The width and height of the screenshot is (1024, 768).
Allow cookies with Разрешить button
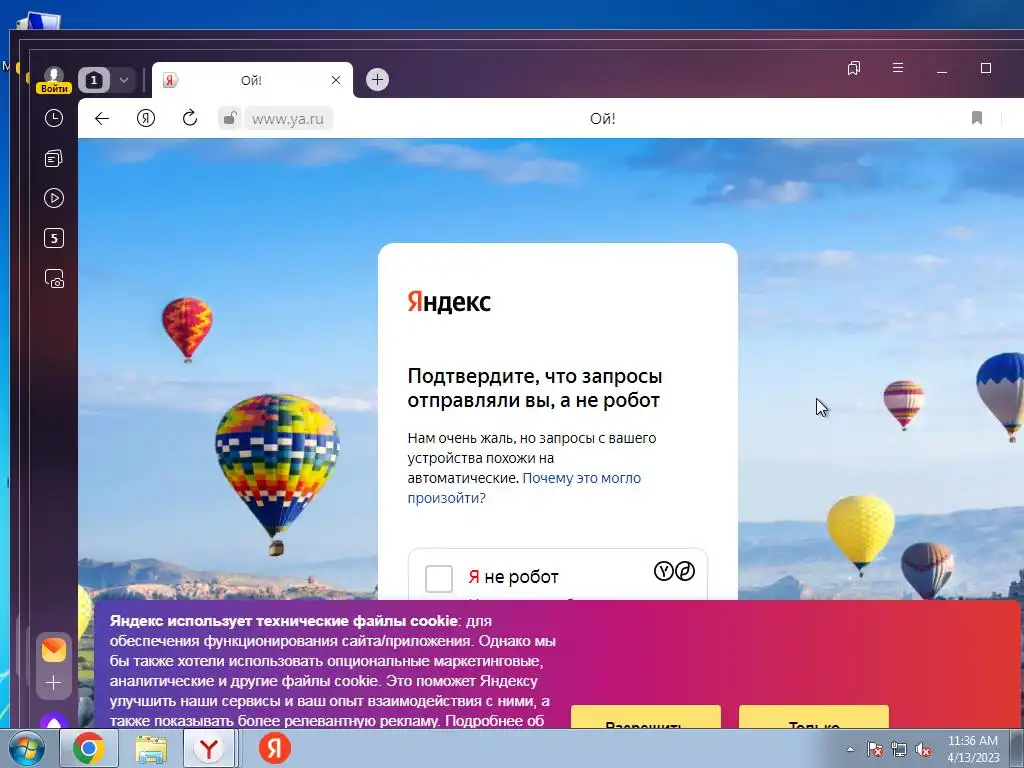click(646, 717)
